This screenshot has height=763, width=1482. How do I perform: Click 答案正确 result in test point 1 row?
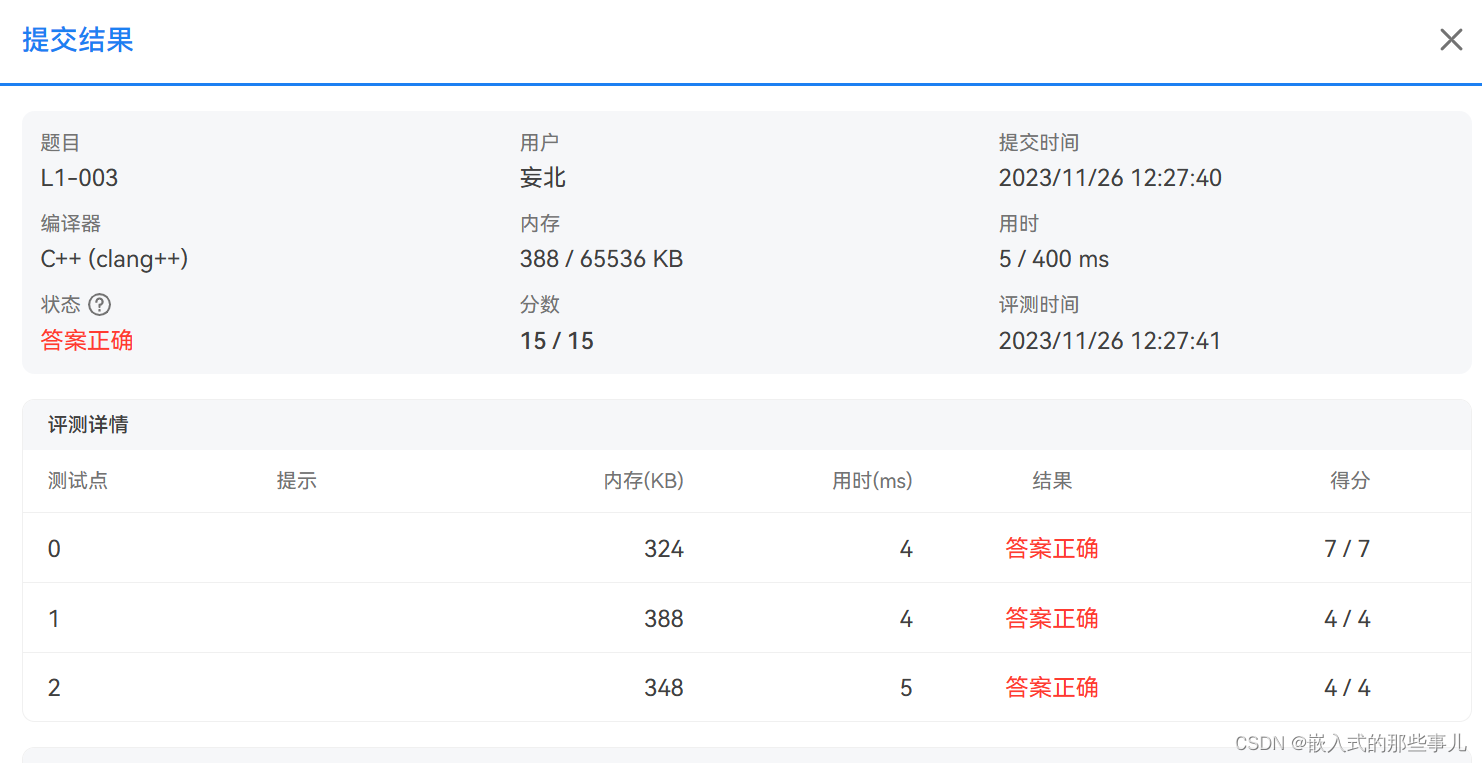1052,619
